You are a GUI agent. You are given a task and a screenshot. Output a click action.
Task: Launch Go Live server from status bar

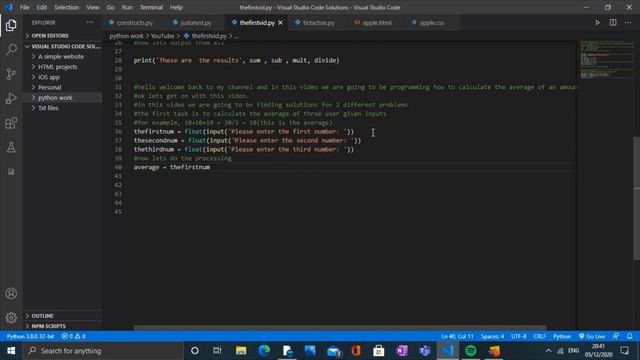pos(591,336)
